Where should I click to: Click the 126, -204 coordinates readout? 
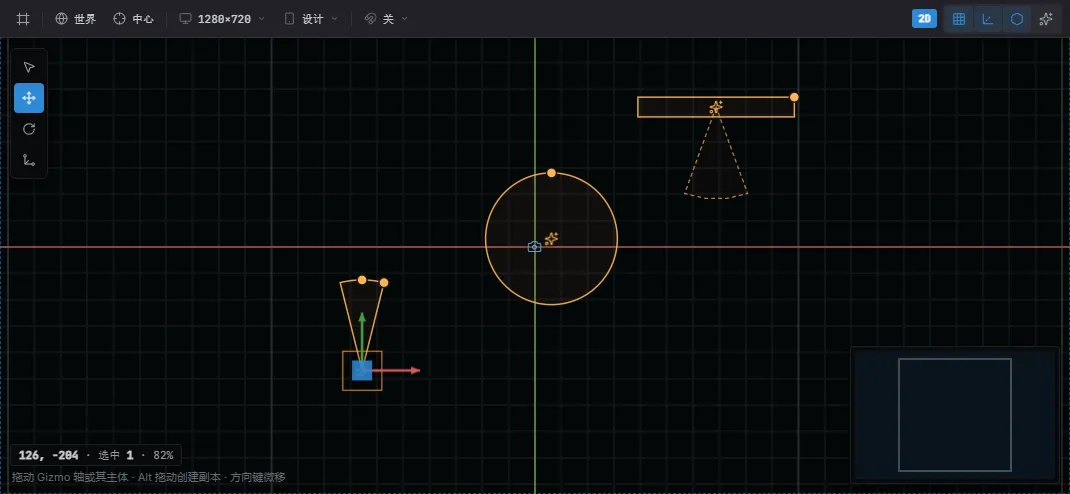click(48, 454)
